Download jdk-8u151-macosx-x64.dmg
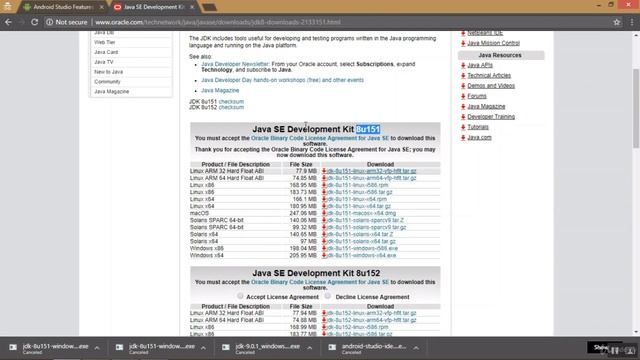 click(x=362, y=213)
